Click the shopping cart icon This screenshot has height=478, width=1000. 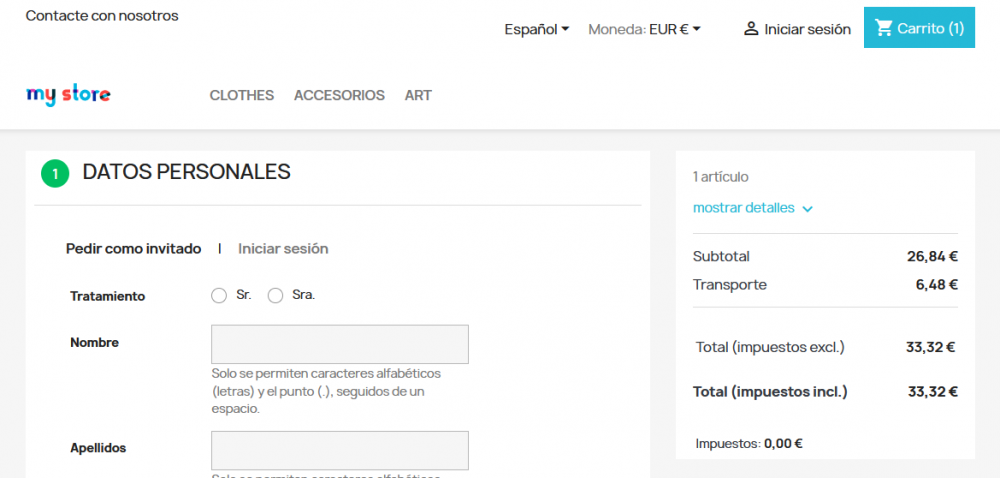point(884,28)
